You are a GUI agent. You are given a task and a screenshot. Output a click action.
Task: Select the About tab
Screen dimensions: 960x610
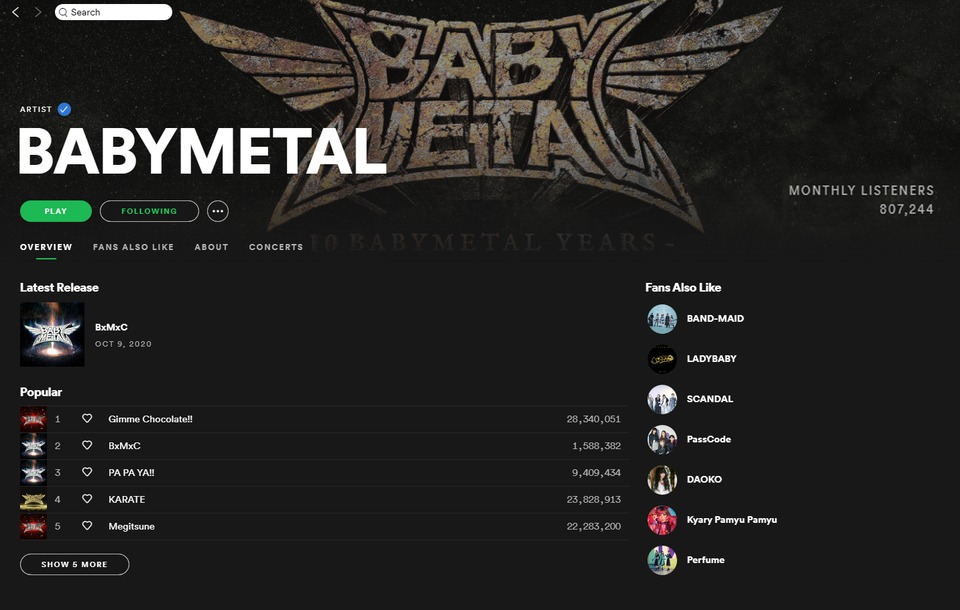(x=211, y=247)
